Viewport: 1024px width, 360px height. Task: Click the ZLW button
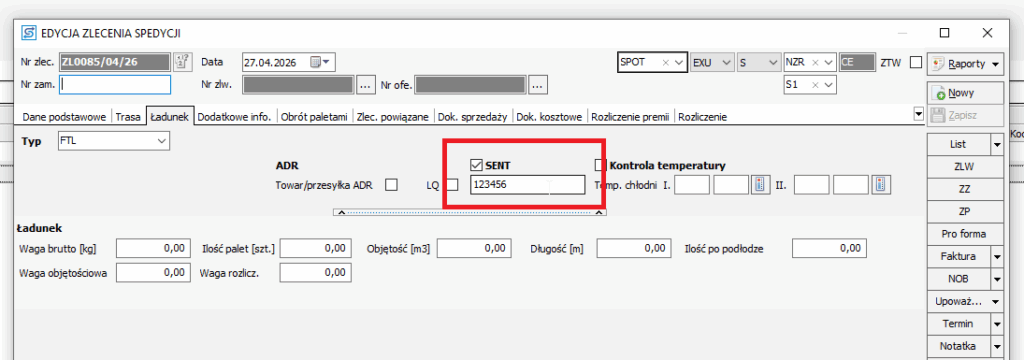point(963,167)
